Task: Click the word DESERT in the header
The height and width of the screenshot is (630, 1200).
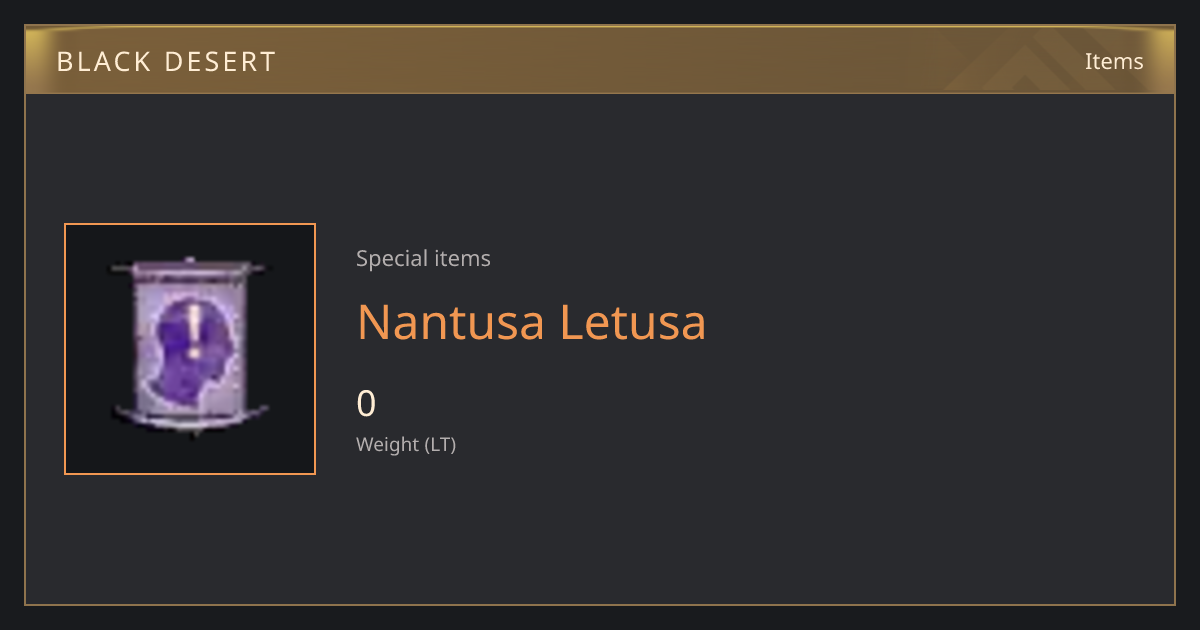Action: pos(223,62)
